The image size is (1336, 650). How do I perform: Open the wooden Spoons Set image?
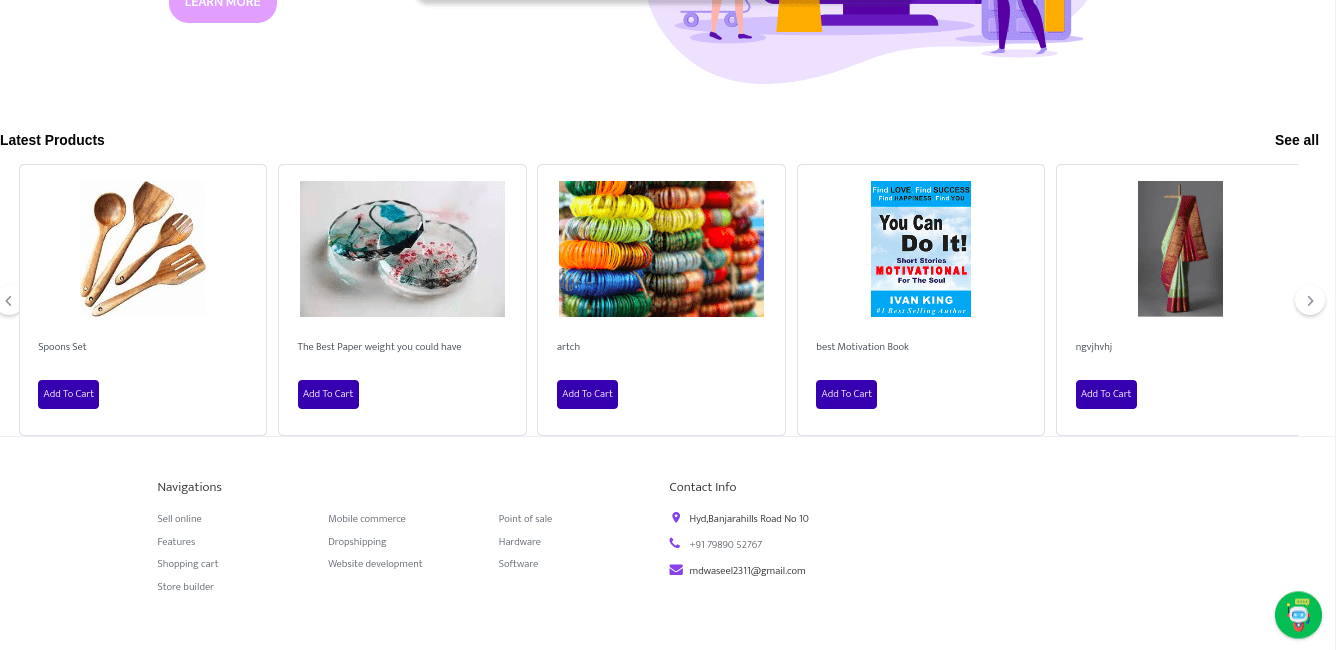click(x=143, y=249)
